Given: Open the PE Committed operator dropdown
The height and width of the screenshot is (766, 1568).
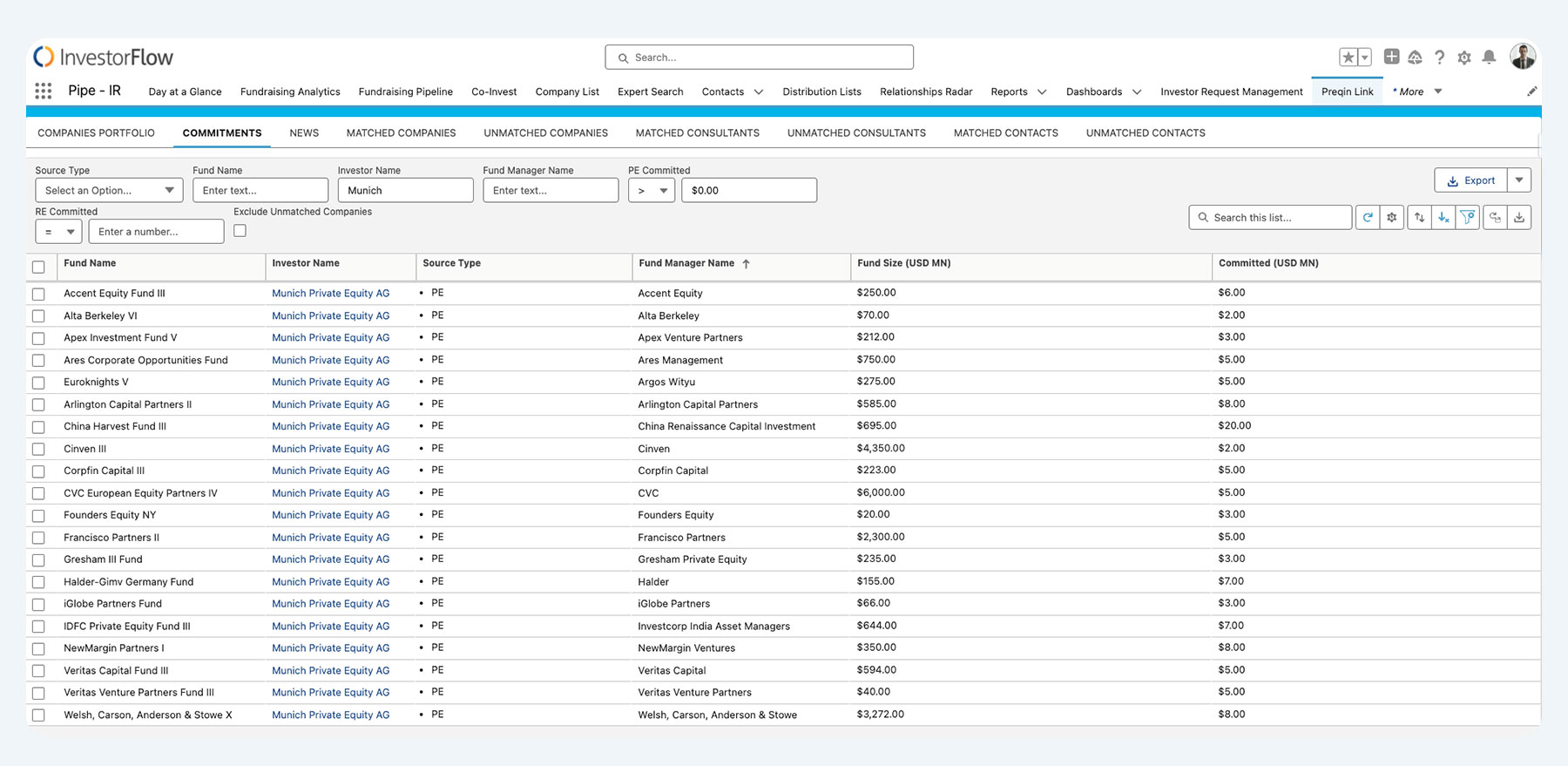Looking at the screenshot, I should point(652,190).
